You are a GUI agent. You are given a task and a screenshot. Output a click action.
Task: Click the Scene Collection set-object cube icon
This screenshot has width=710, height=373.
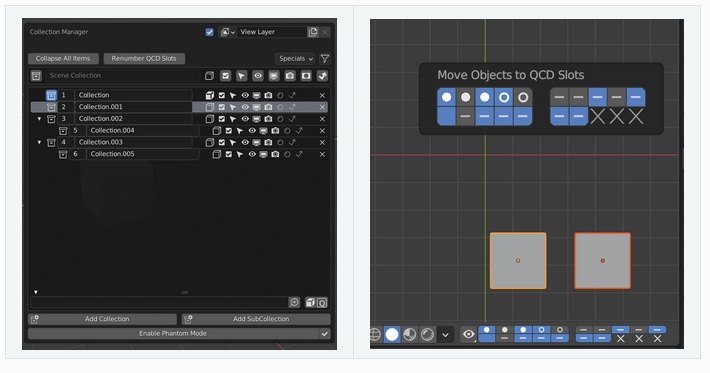(x=209, y=76)
